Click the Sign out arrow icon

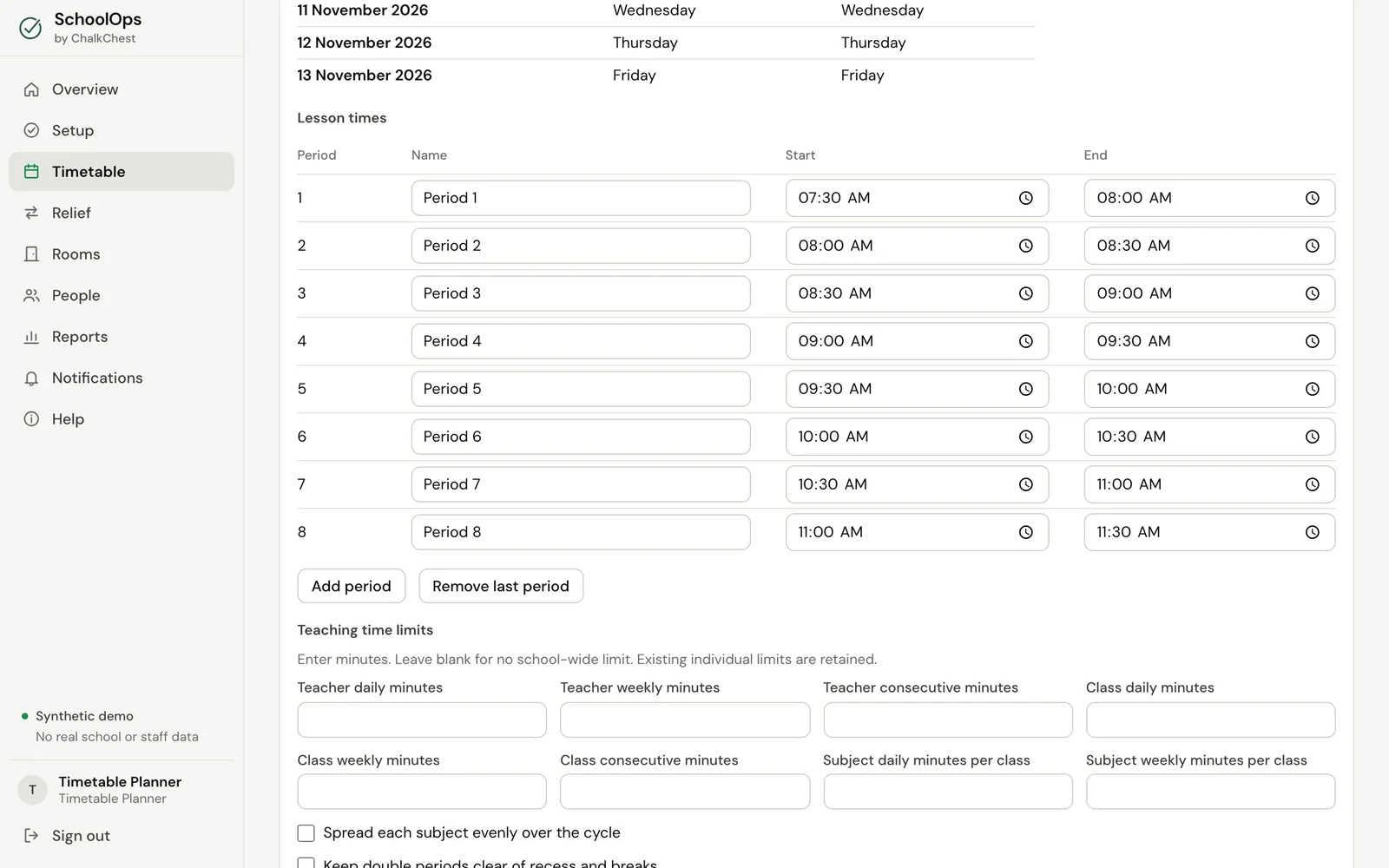click(31, 836)
